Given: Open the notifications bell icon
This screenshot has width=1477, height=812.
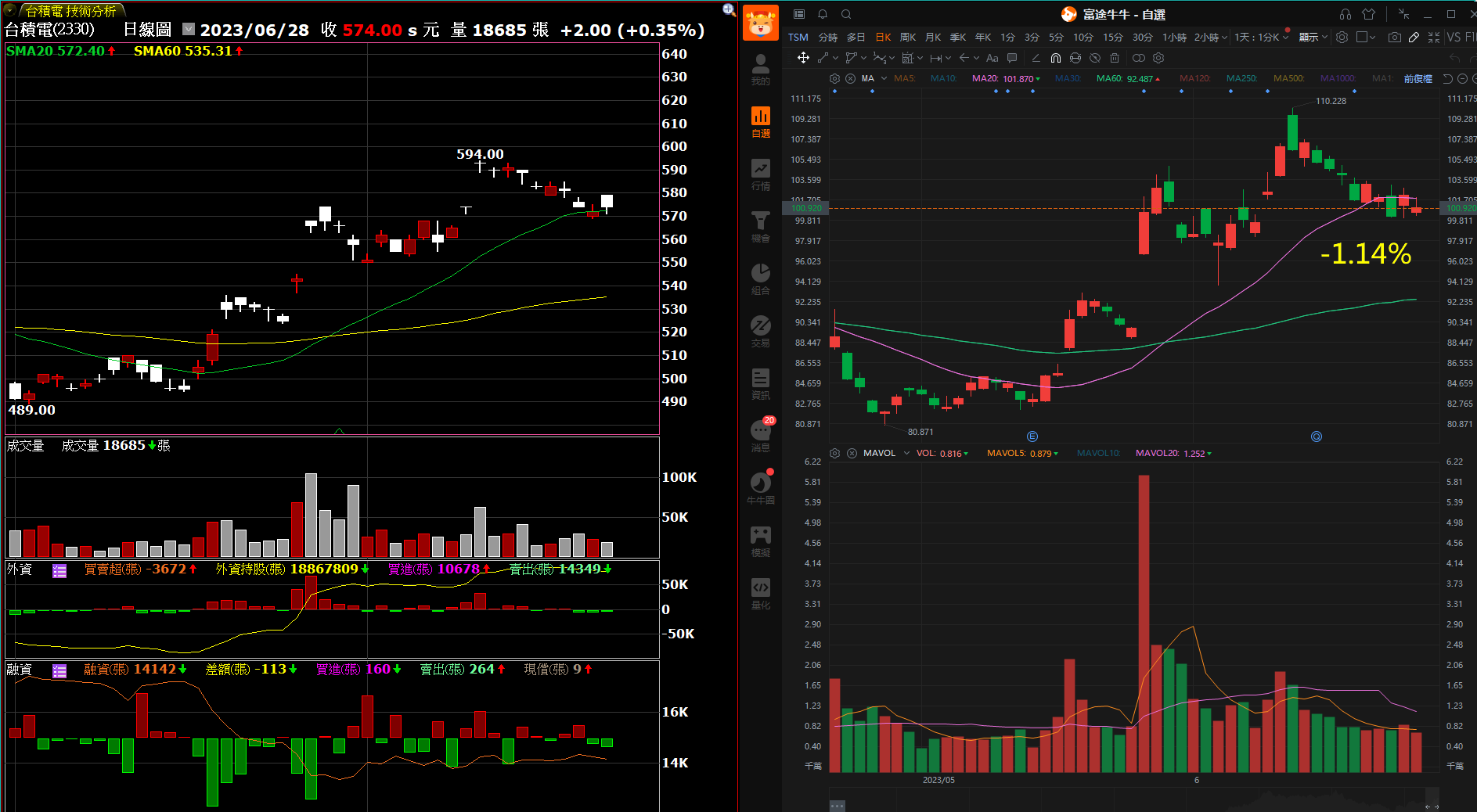Looking at the screenshot, I should tap(823, 14).
